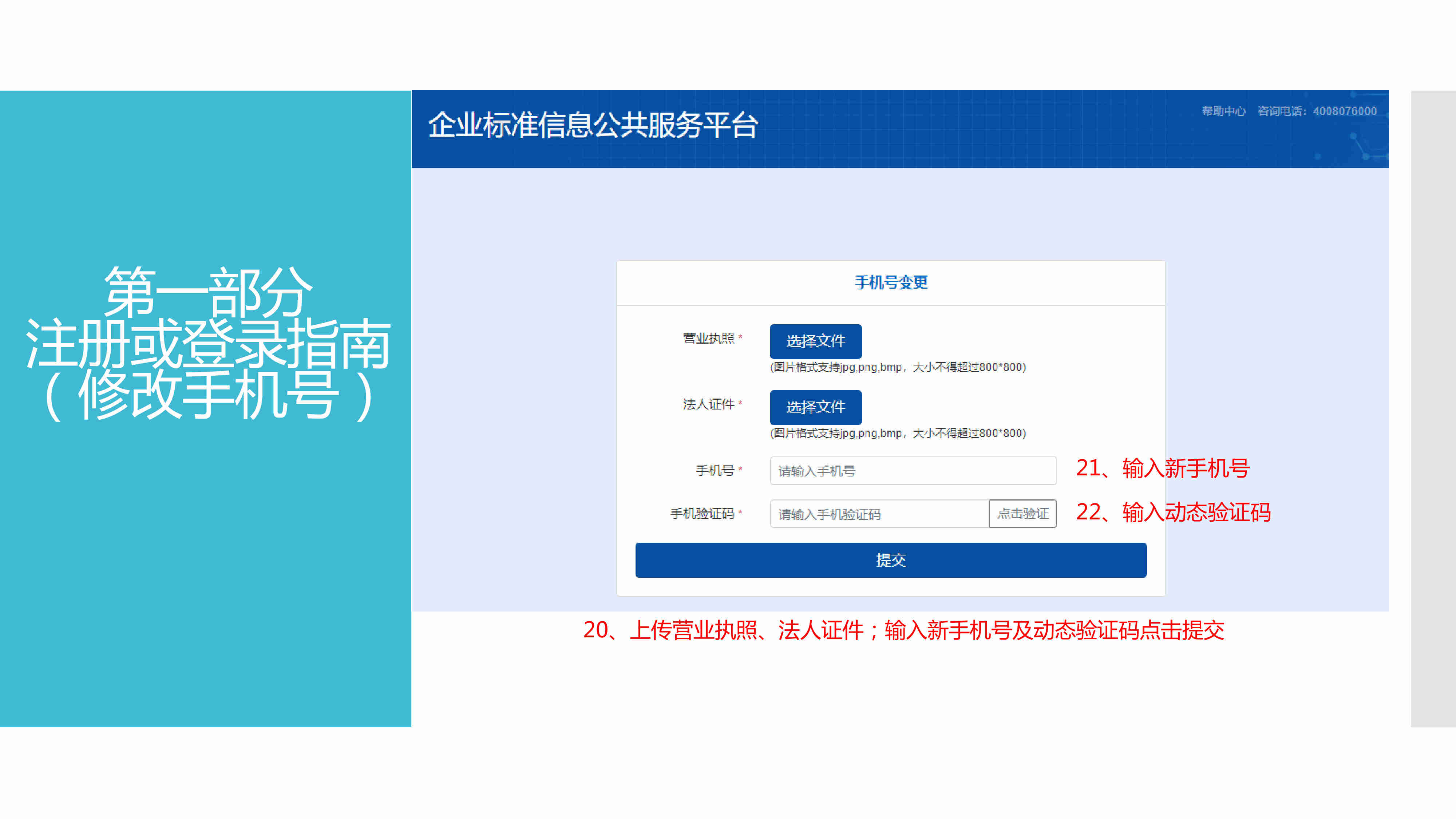The height and width of the screenshot is (819, 1456).
Task: Open the 帮助中心 link
Action: [1223, 111]
